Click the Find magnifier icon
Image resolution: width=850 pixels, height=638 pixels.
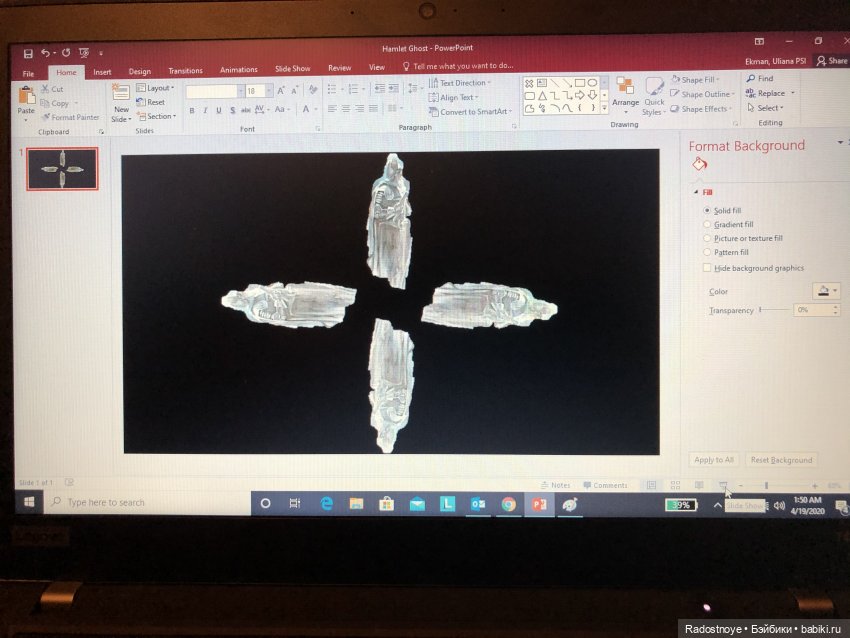(x=748, y=78)
